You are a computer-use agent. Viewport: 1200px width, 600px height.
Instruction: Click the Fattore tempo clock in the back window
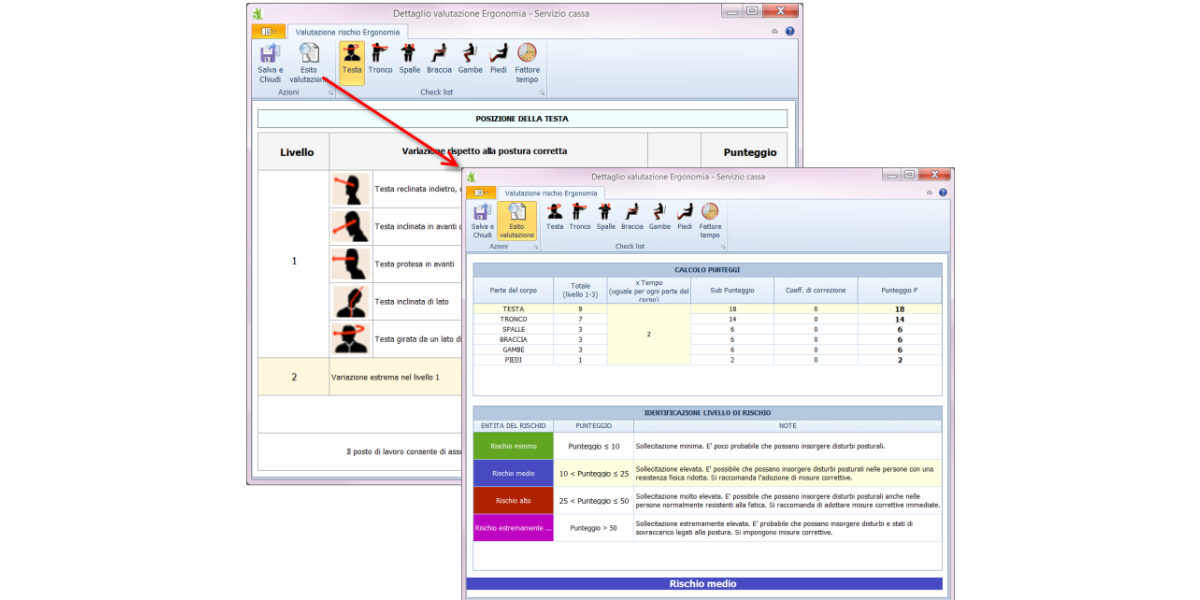[526, 61]
